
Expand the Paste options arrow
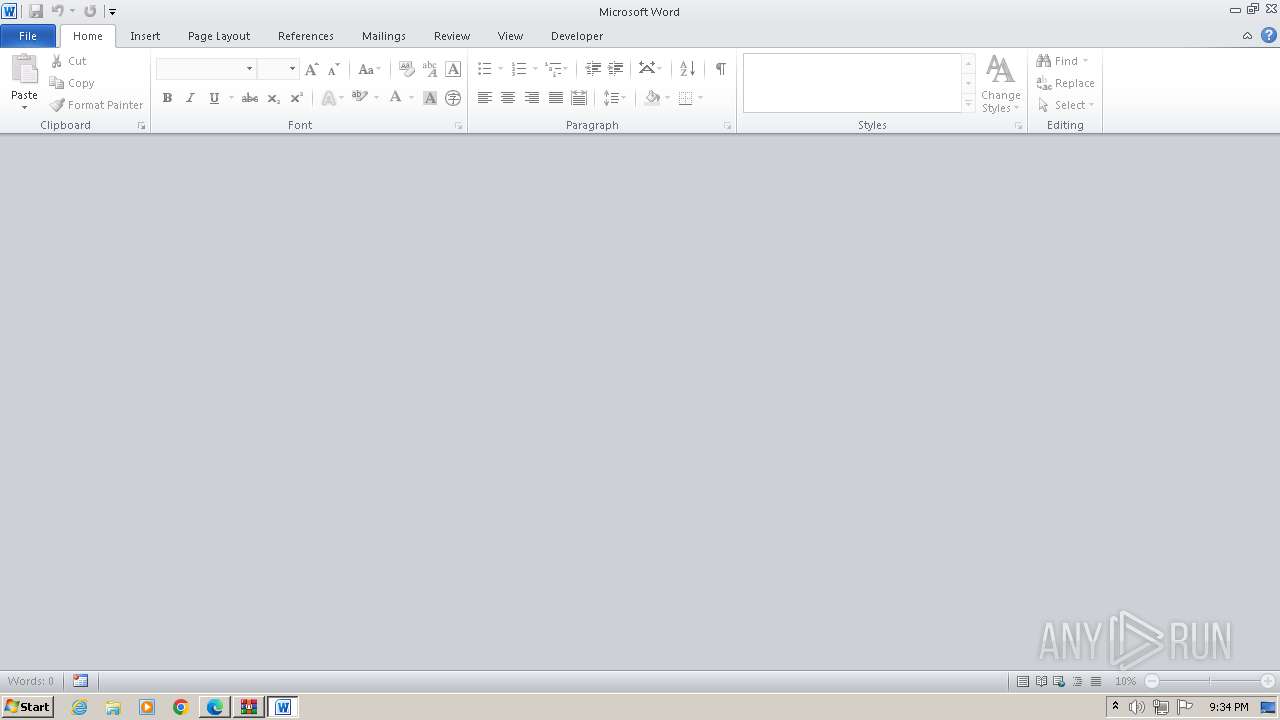point(24,107)
